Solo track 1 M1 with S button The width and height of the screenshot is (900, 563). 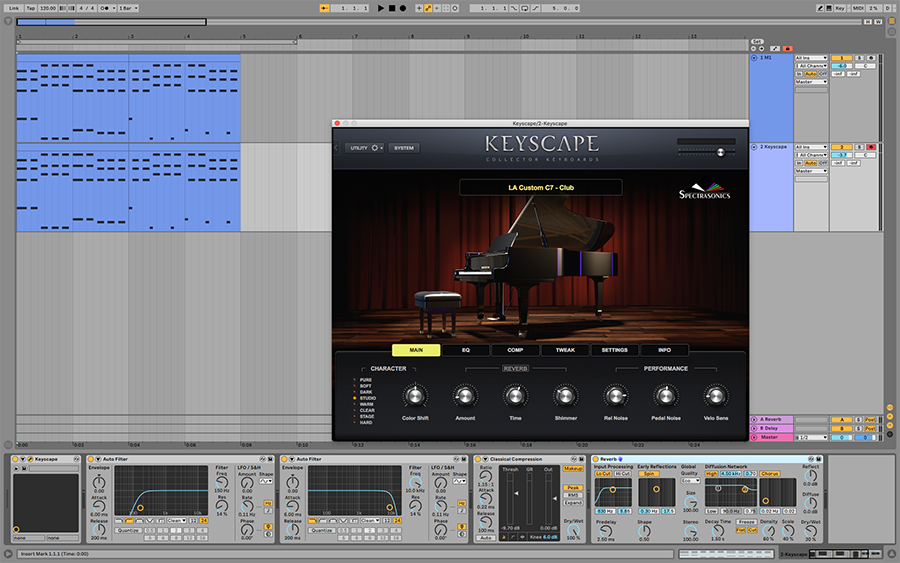pos(859,58)
